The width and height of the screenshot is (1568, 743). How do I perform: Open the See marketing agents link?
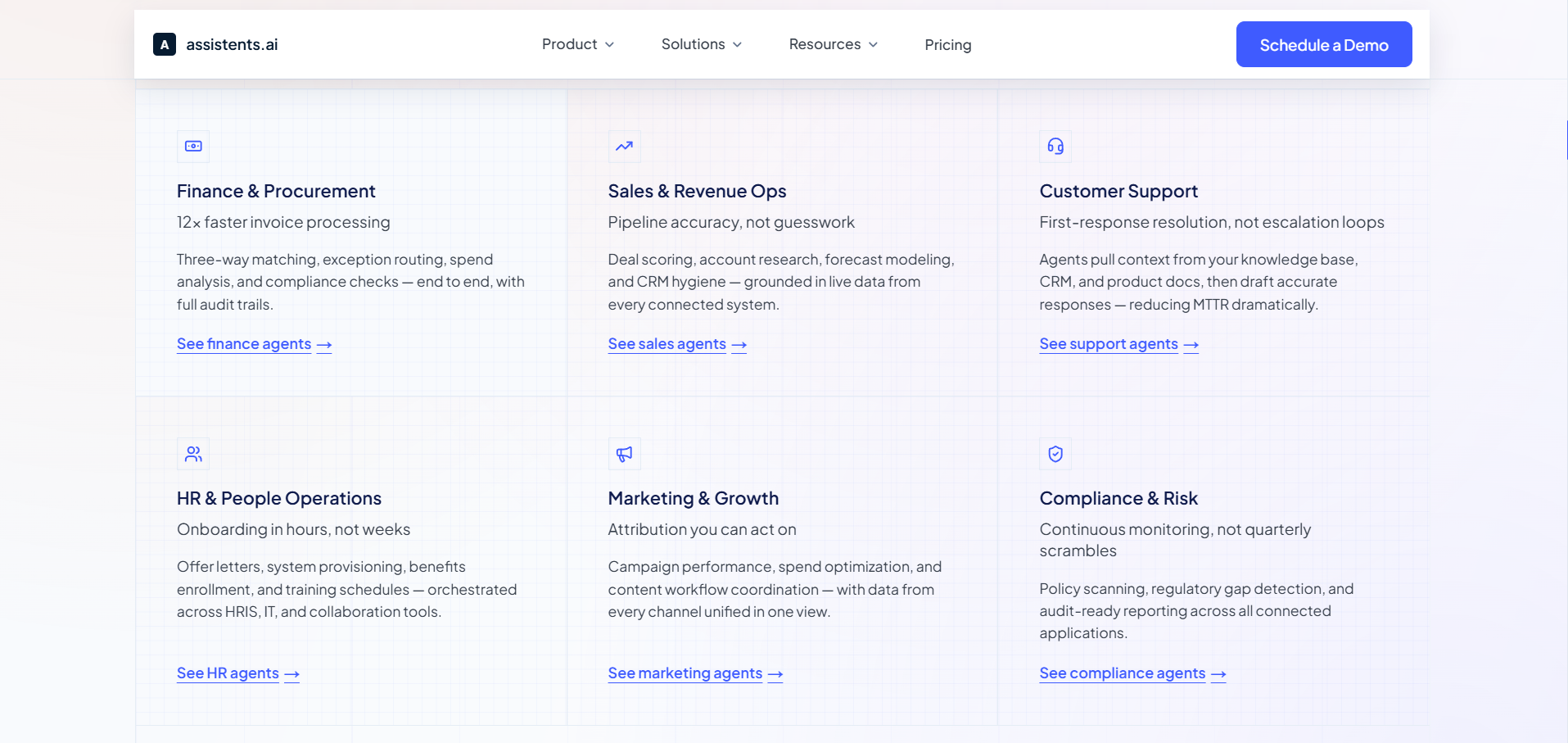coord(696,673)
